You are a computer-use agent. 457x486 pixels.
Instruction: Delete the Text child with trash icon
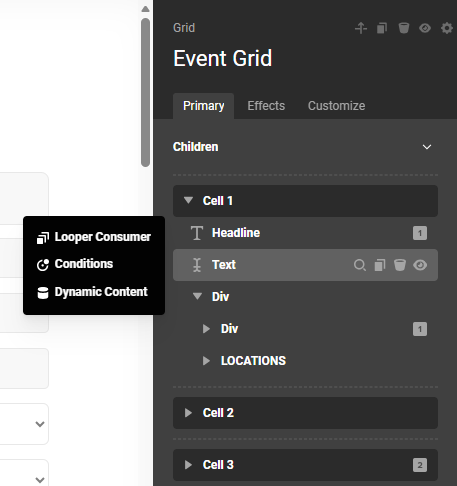tap(400, 265)
